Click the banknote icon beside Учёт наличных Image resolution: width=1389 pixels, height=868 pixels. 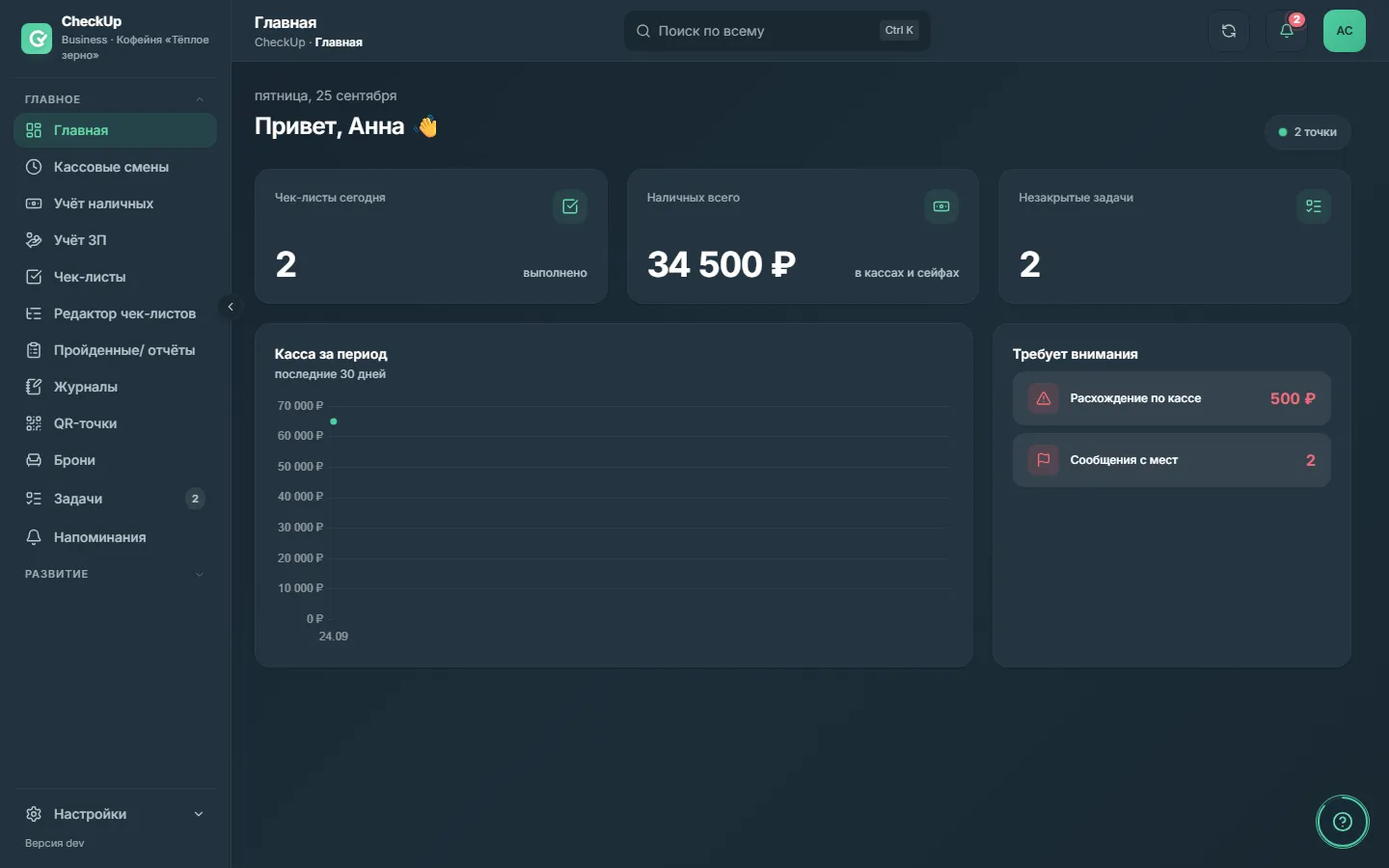(34, 203)
